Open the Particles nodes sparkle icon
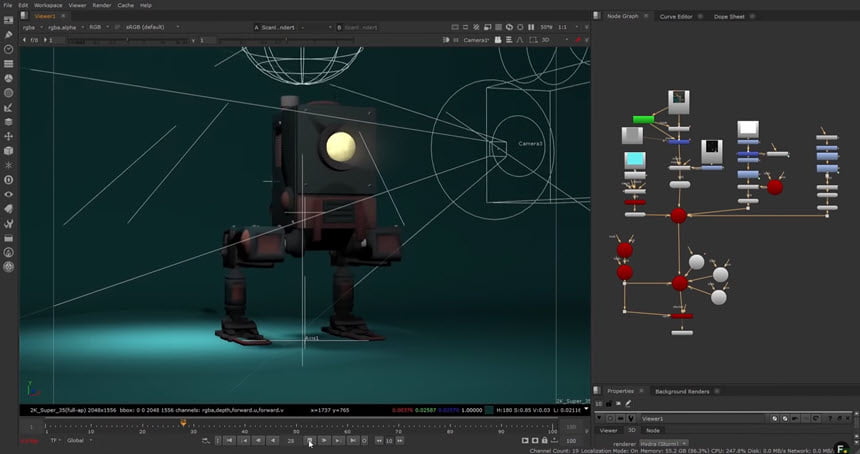Image resolution: width=860 pixels, height=454 pixels. (8, 165)
